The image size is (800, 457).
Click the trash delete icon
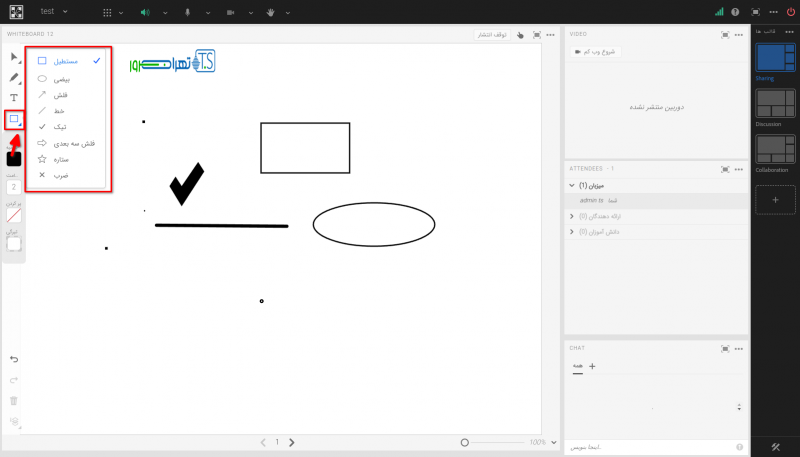(x=14, y=401)
